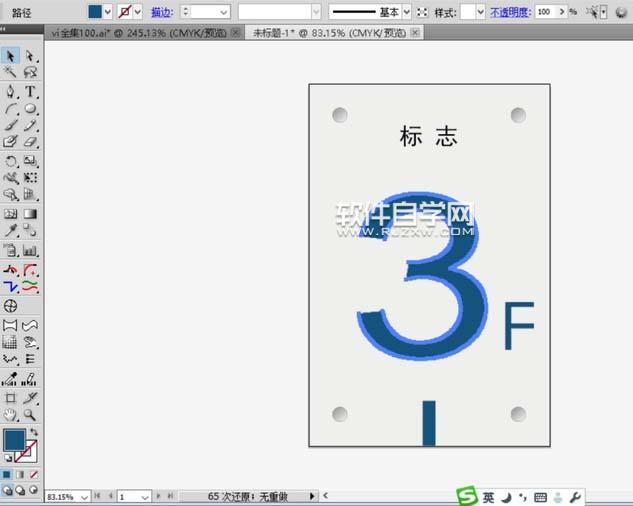The image size is (633, 506).
Task: Set paint mode to Color
Action: click(6, 474)
